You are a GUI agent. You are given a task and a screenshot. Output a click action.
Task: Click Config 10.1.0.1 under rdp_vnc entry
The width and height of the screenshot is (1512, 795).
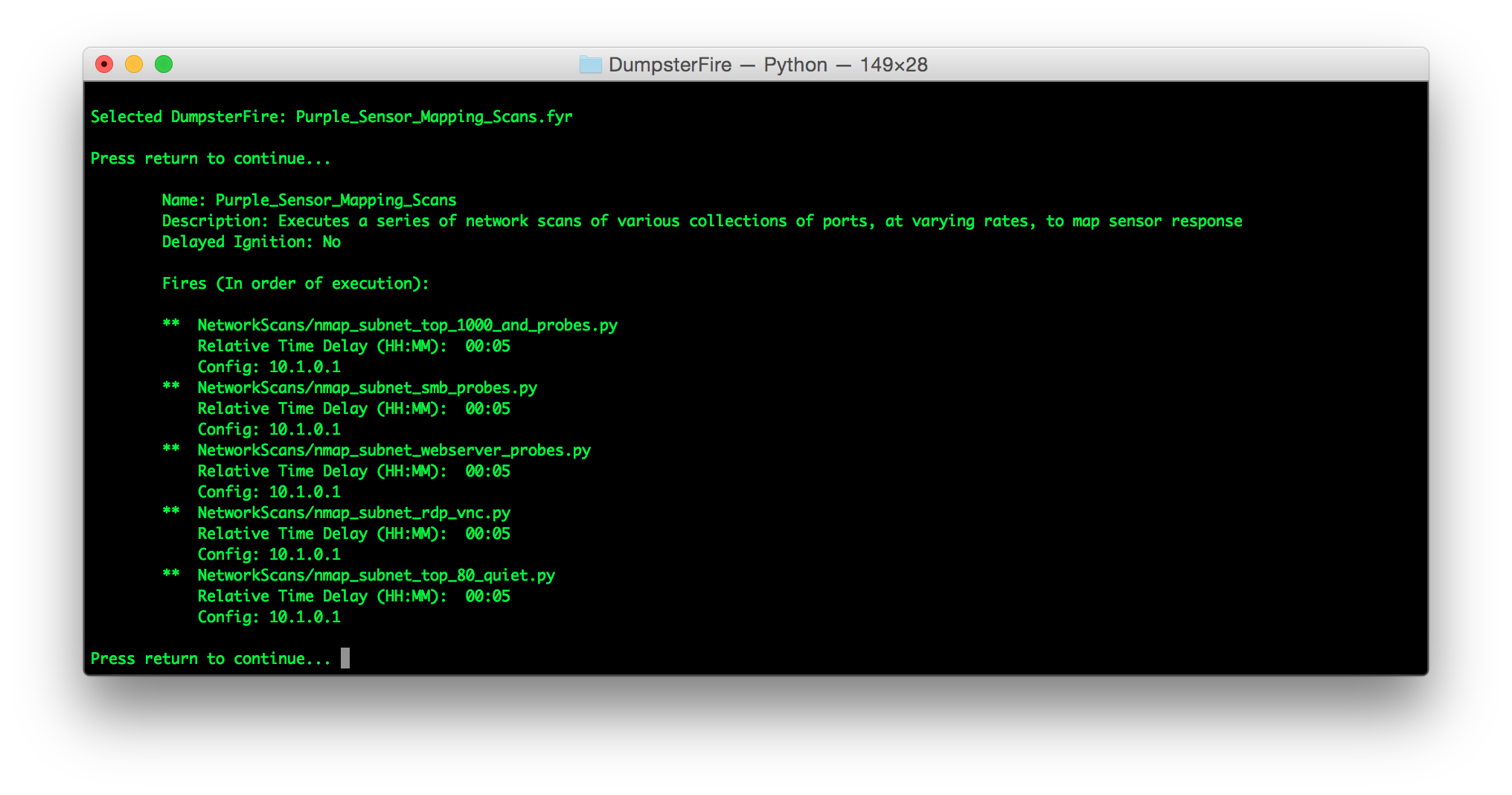coord(269,555)
